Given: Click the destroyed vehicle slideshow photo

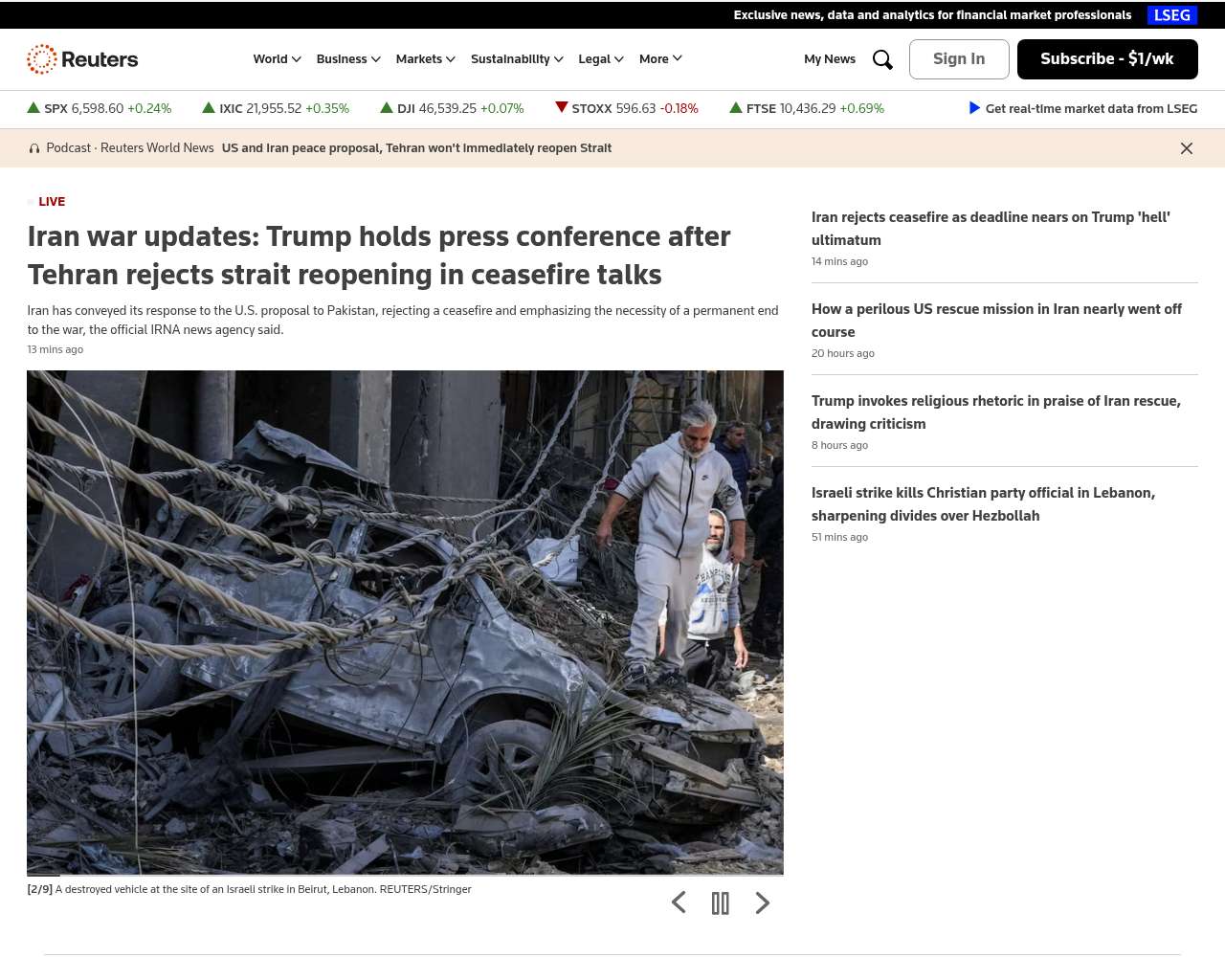Looking at the screenshot, I should (x=405, y=622).
